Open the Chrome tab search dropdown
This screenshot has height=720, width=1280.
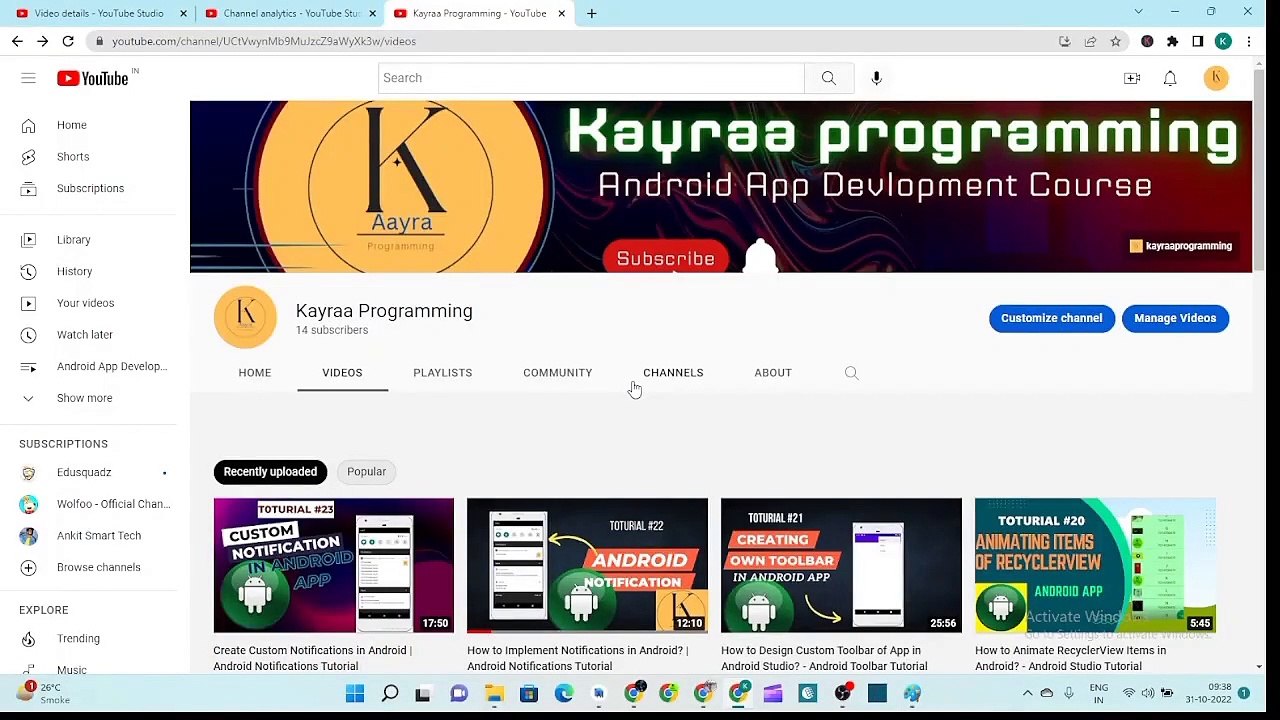point(1138,13)
